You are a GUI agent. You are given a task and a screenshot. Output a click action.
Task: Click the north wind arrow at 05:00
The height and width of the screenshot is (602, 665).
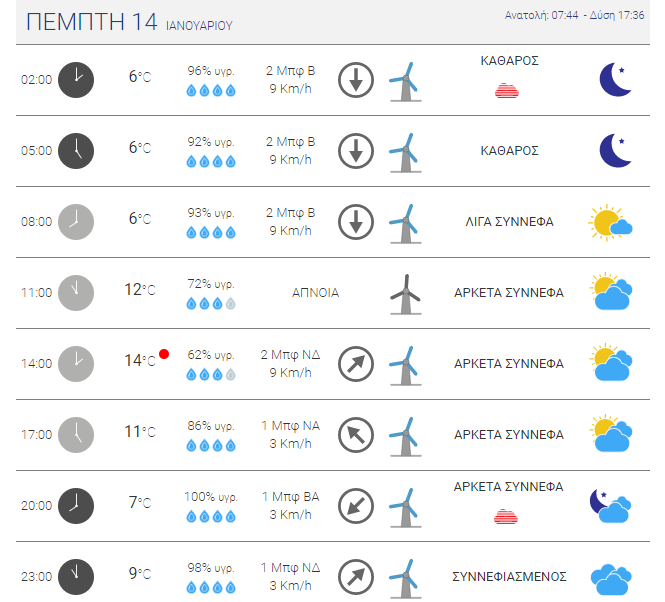pos(356,151)
